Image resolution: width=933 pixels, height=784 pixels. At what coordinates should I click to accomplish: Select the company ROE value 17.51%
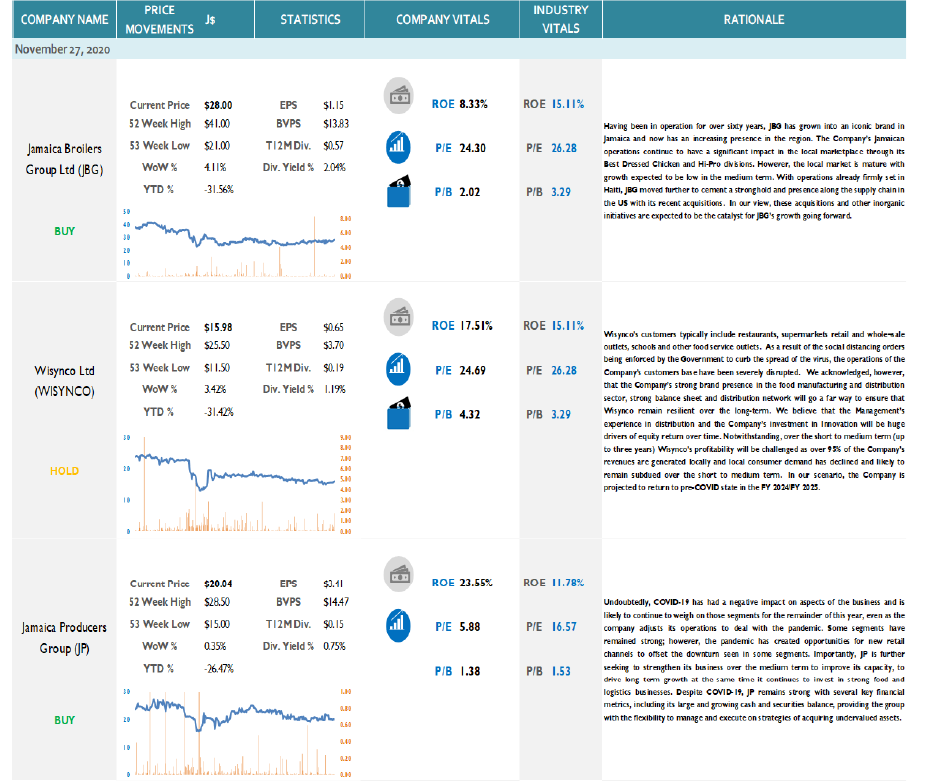point(475,326)
